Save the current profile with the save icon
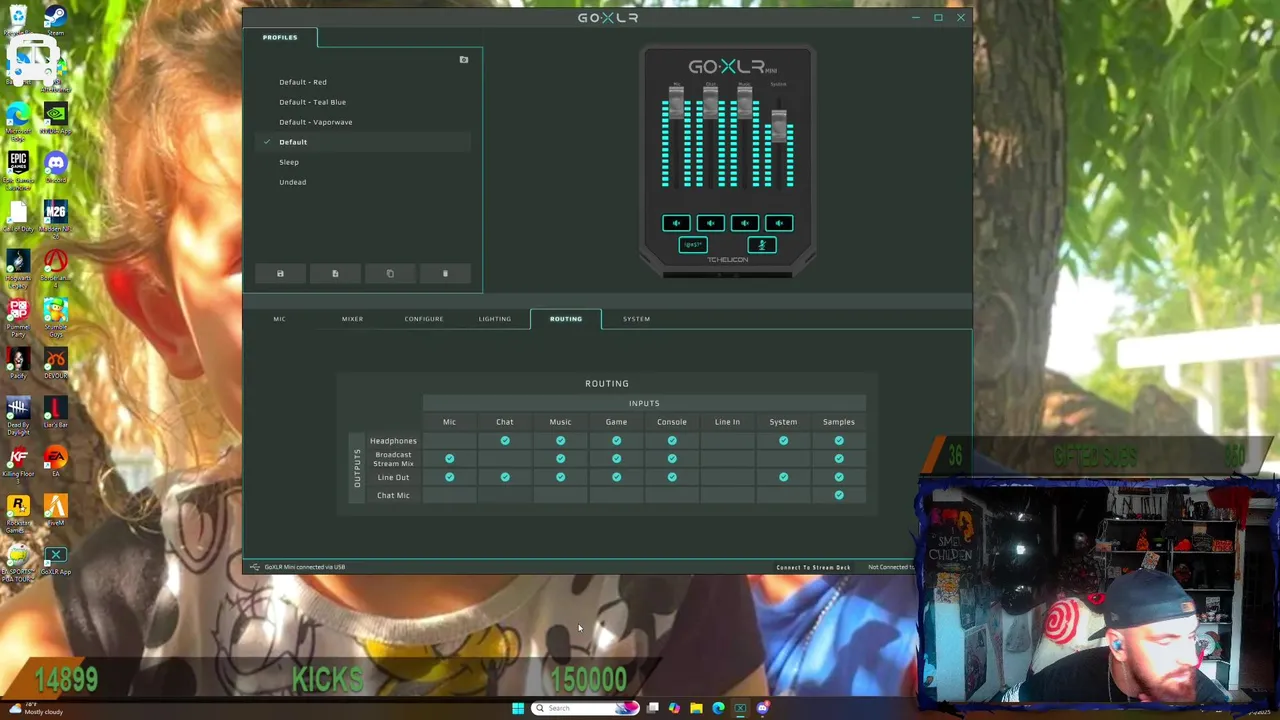 (280, 273)
